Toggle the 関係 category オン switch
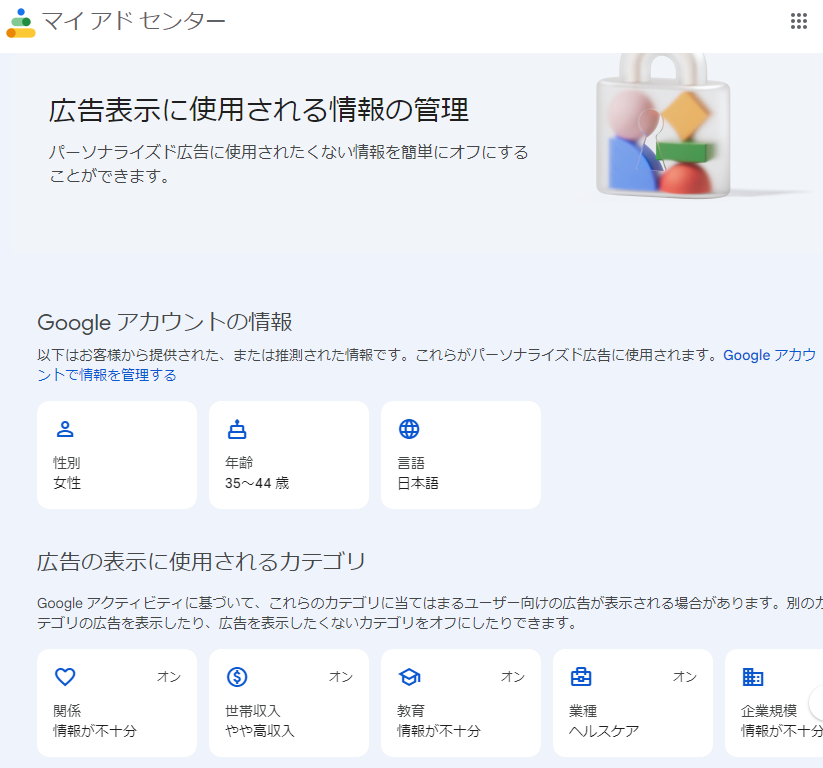This screenshot has height=768, width=823. point(169,677)
